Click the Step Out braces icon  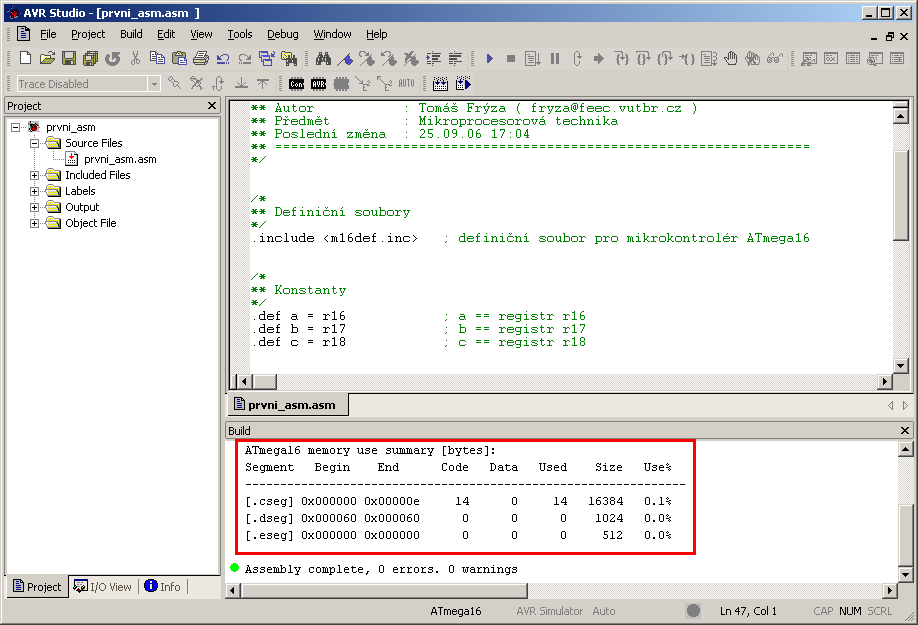pos(664,58)
